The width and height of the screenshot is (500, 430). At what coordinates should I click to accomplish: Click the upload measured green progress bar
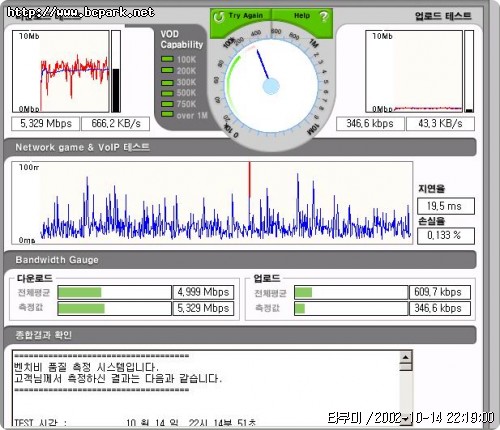351,308
